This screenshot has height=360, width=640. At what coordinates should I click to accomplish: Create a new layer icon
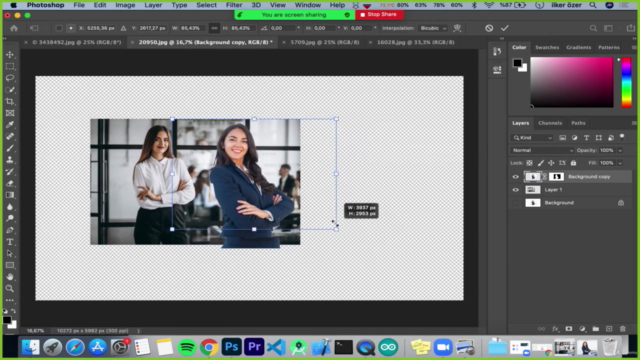[609, 329]
